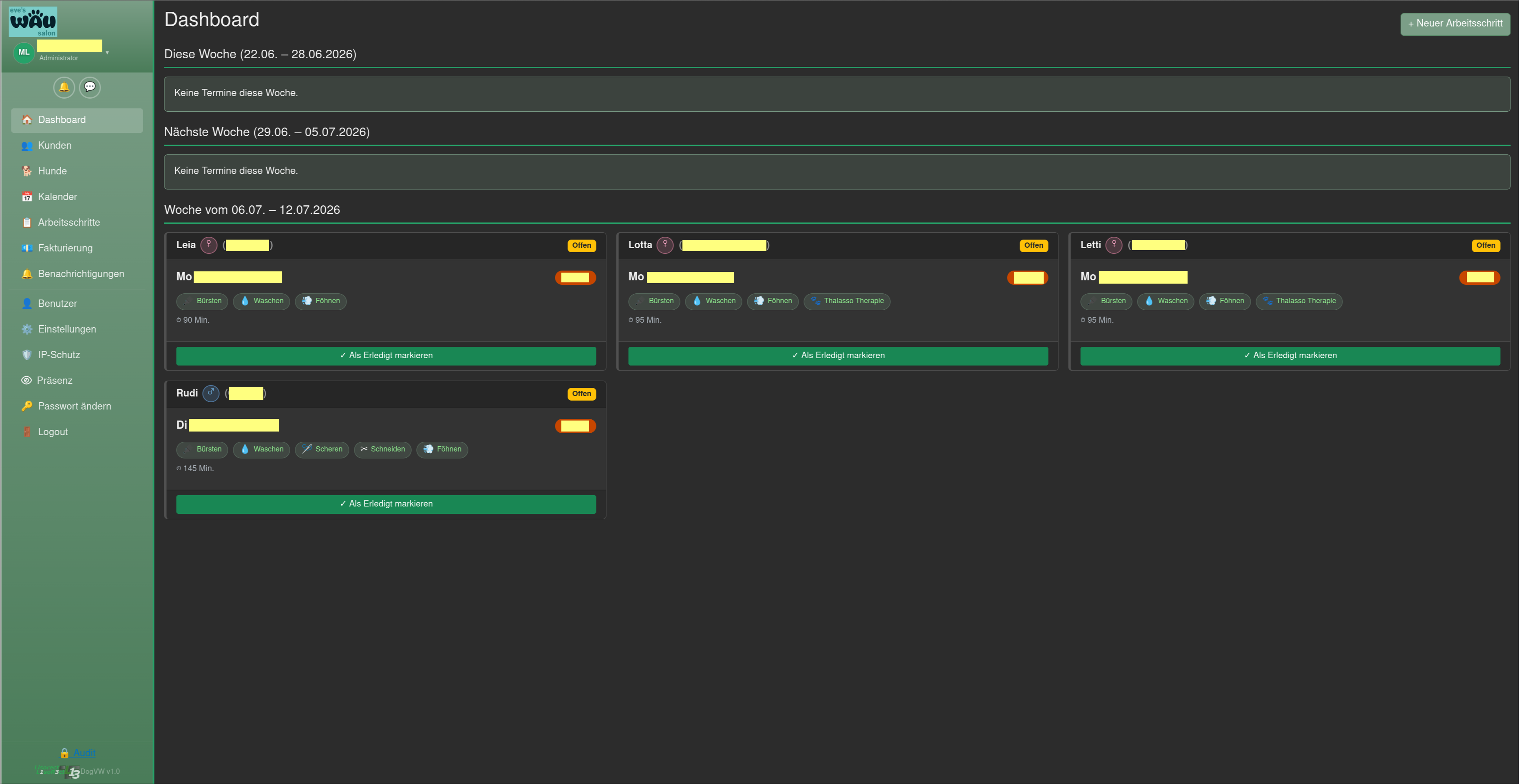Click the heading 'Woche vom 06.07. – 12.07.2026'
This screenshot has height=784, width=1519.
point(252,210)
